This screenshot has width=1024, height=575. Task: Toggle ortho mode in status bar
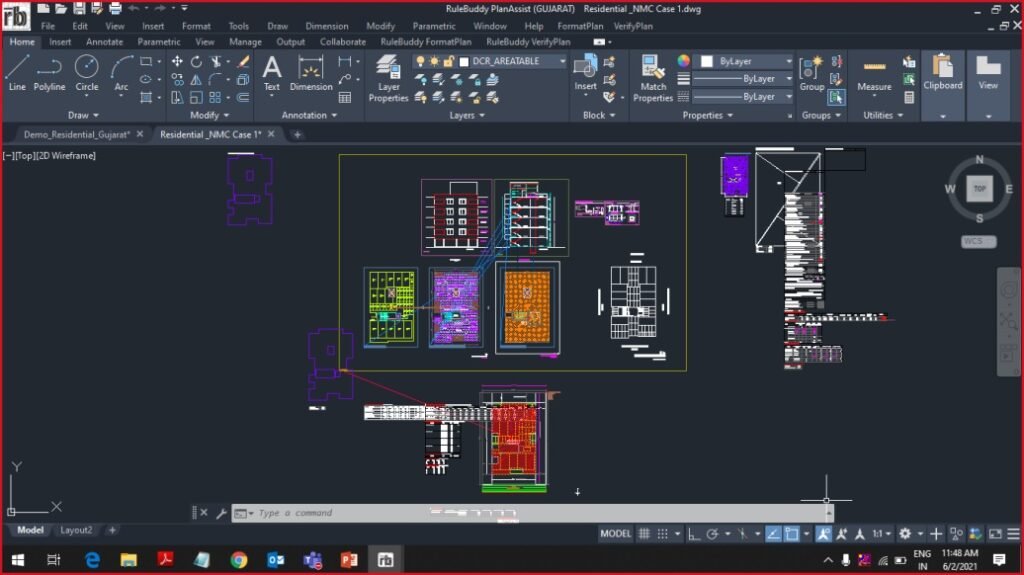(x=694, y=534)
